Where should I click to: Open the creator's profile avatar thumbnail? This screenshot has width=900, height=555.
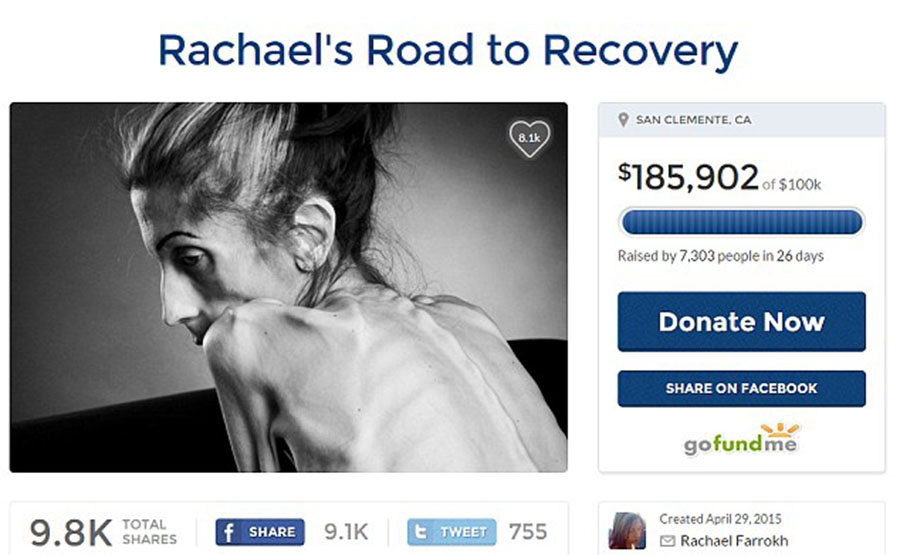627,530
